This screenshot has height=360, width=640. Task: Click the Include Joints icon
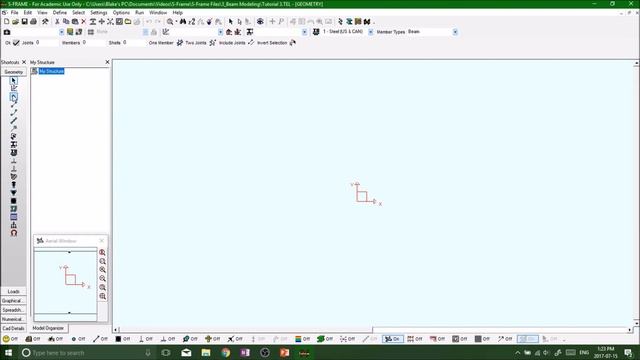point(251,42)
